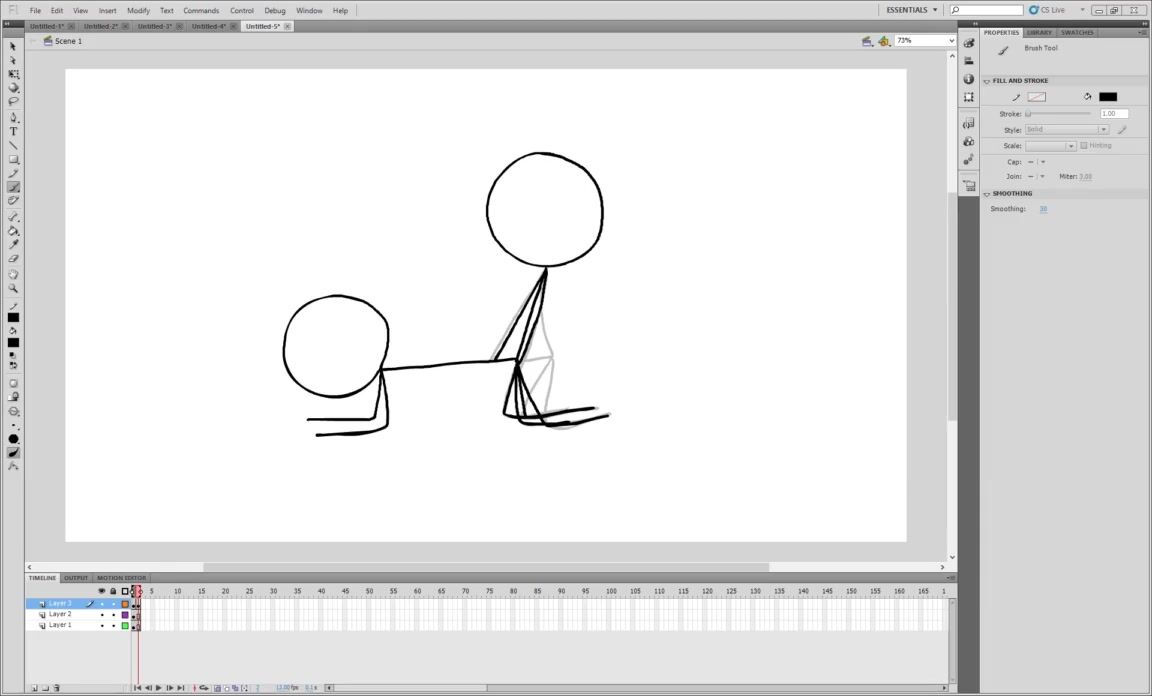Click the Edit Scene clapperboard icon
The width and height of the screenshot is (1152, 696).
point(867,41)
